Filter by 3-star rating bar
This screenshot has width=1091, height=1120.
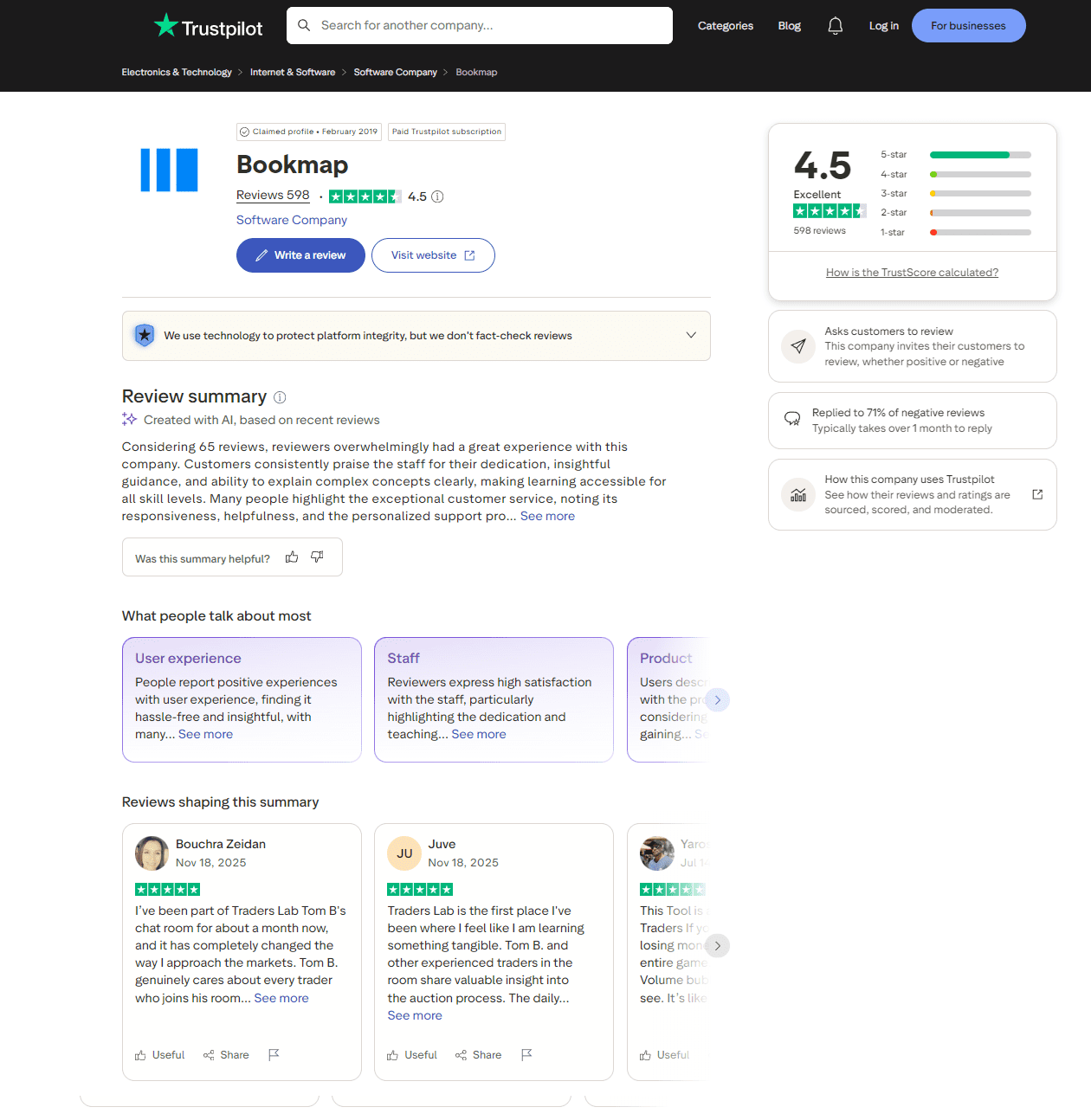click(956, 193)
